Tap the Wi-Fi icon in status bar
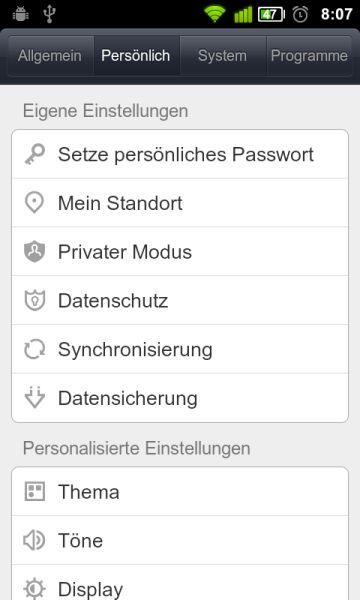The height and width of the screenshot is (600, 360). coord(214,14)
